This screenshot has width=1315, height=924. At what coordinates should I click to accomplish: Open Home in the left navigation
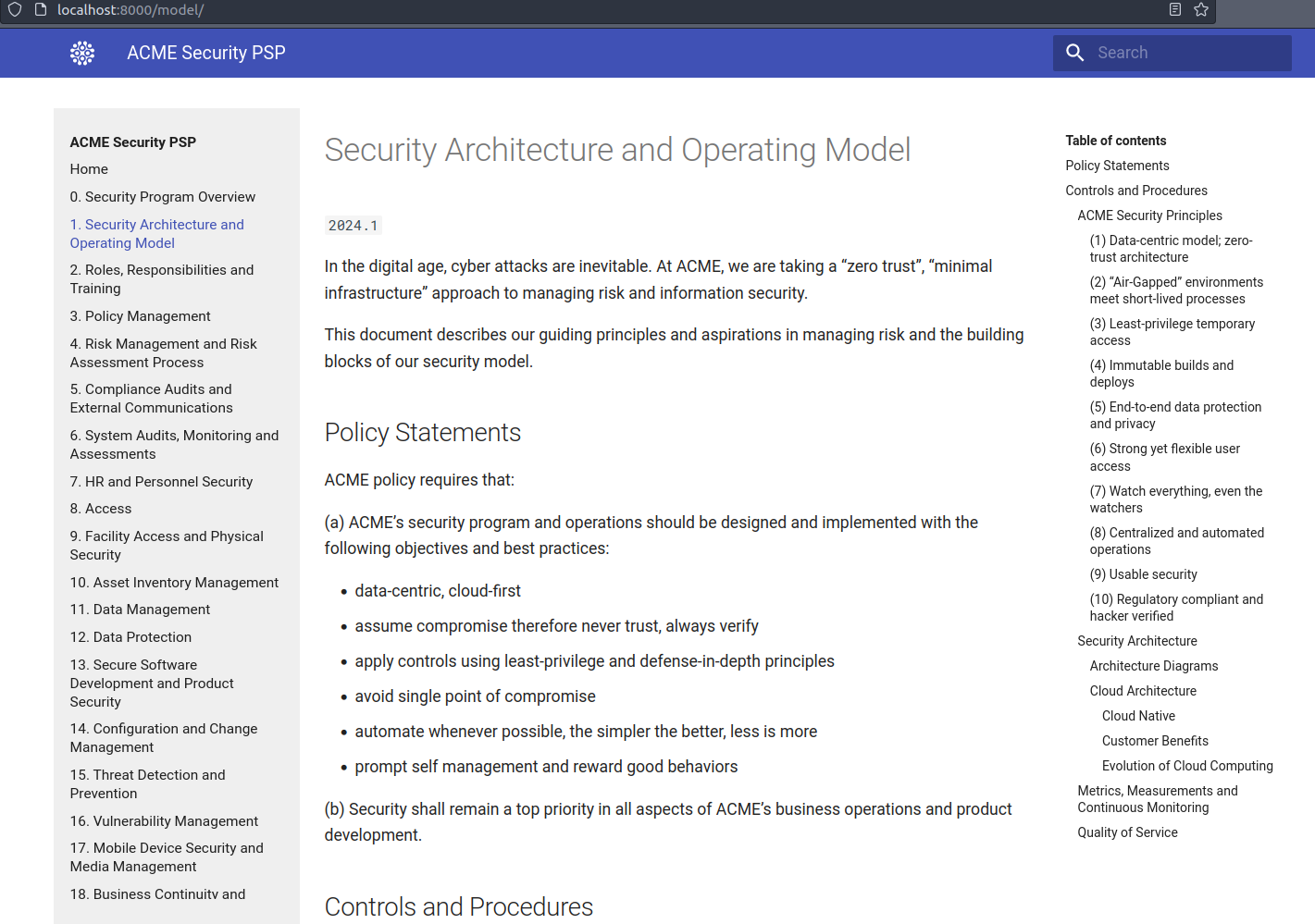pos(89,169)
